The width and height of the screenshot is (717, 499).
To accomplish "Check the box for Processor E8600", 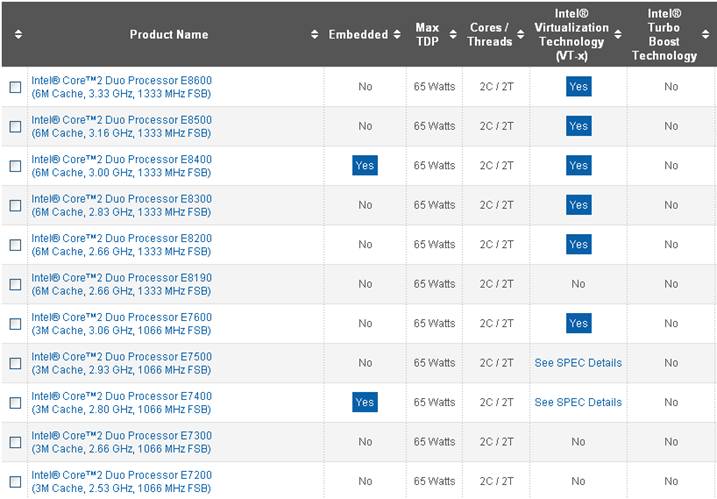I will (x=16, y=87).
